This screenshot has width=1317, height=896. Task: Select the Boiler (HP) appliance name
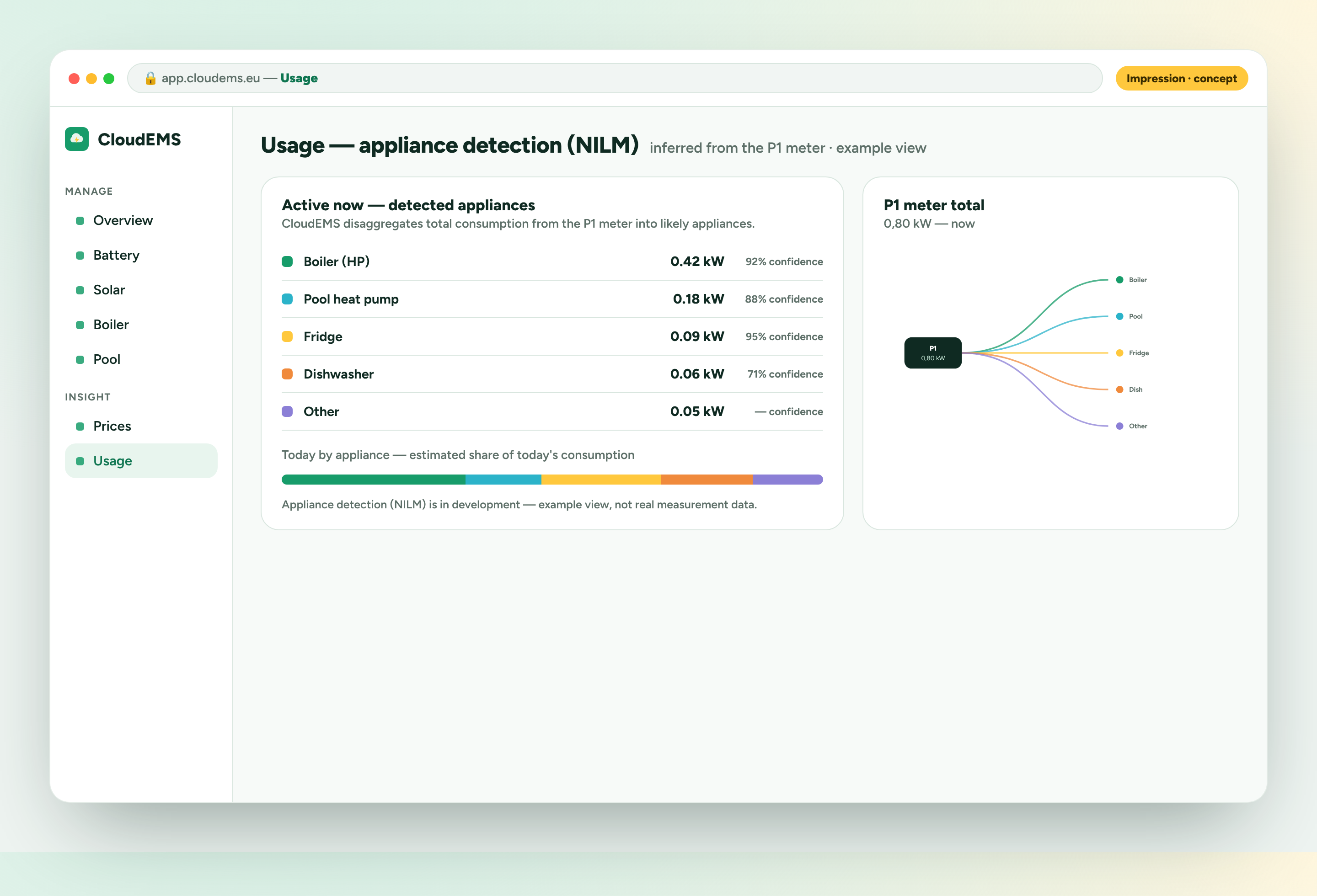click(337, 261)
